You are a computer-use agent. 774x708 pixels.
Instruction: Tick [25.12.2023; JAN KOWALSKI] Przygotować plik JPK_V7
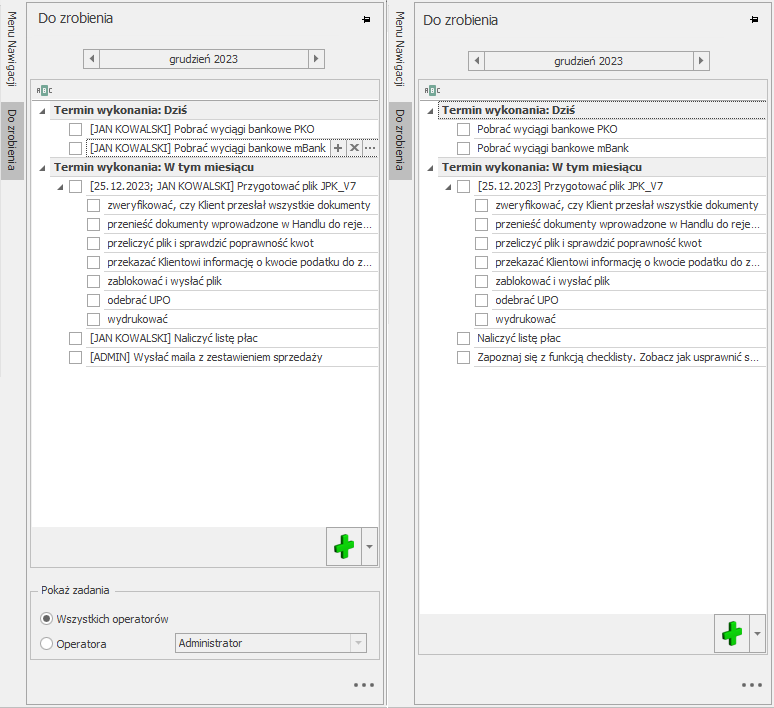coord(76,186)
